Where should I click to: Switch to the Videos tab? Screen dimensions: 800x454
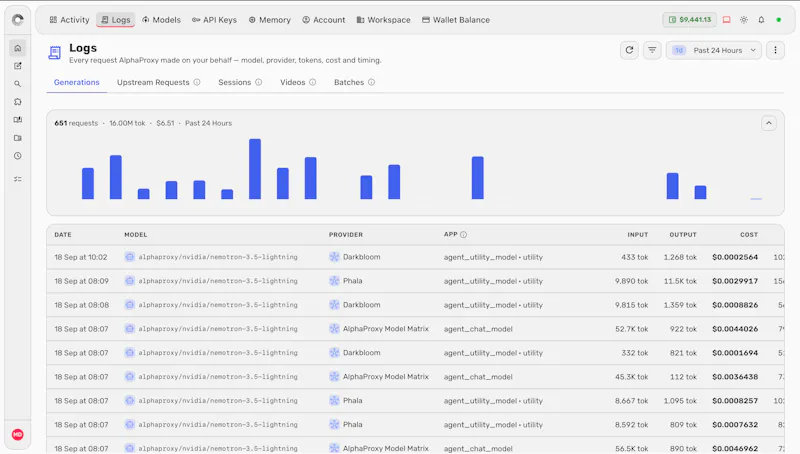tap(292, 82)
